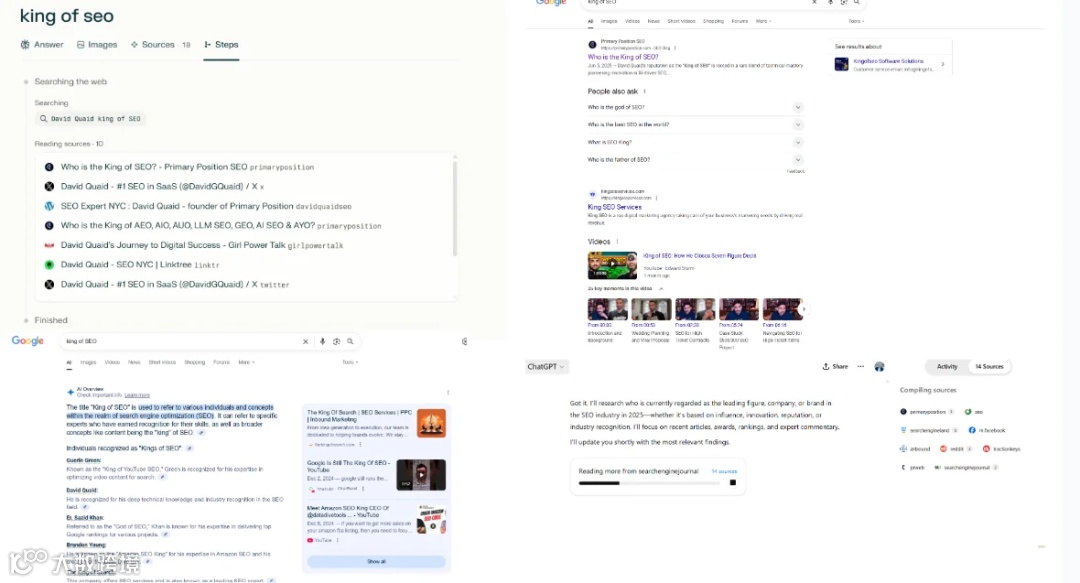Expand the More dropdown in bottom-left Google window
Viewport: 1080px width, 583px height.
pyautogui.click(x=246, y=362)
